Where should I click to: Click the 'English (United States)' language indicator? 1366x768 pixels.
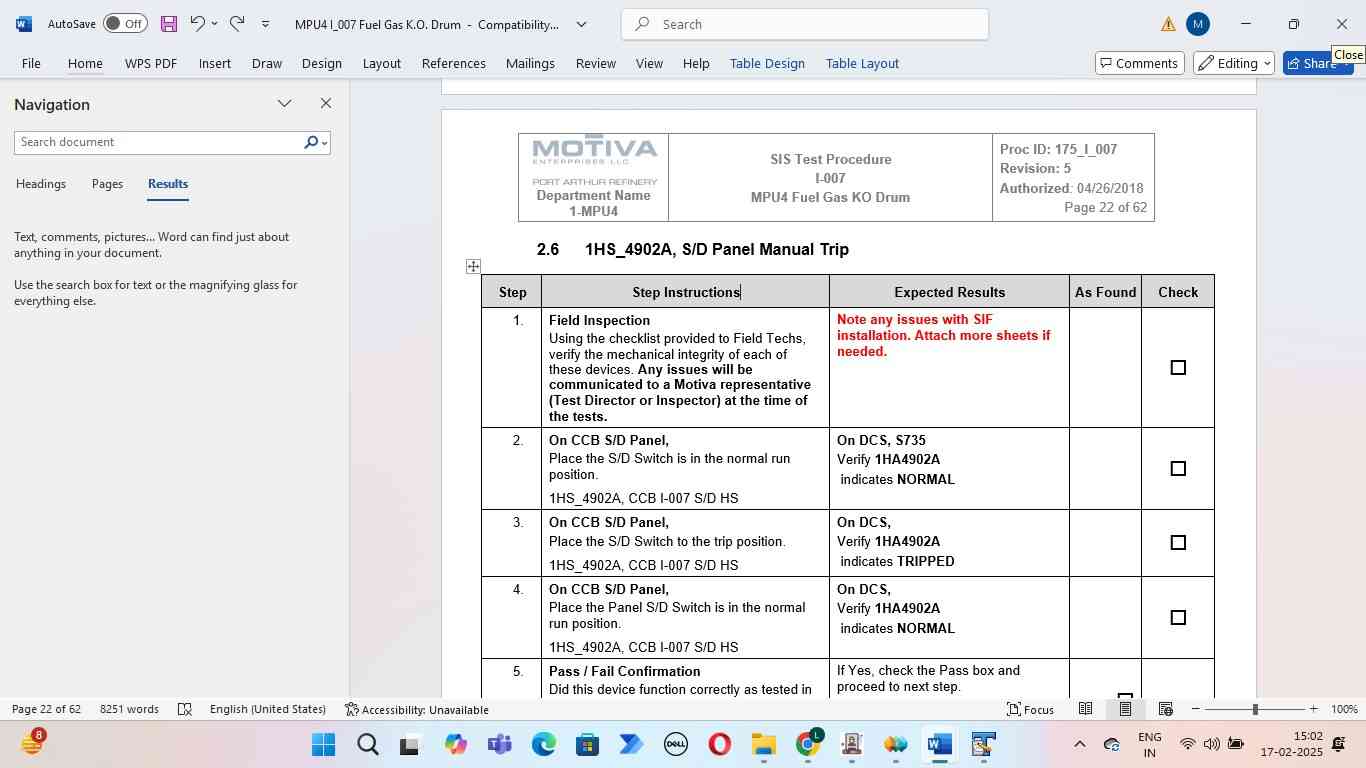point(268,709)
